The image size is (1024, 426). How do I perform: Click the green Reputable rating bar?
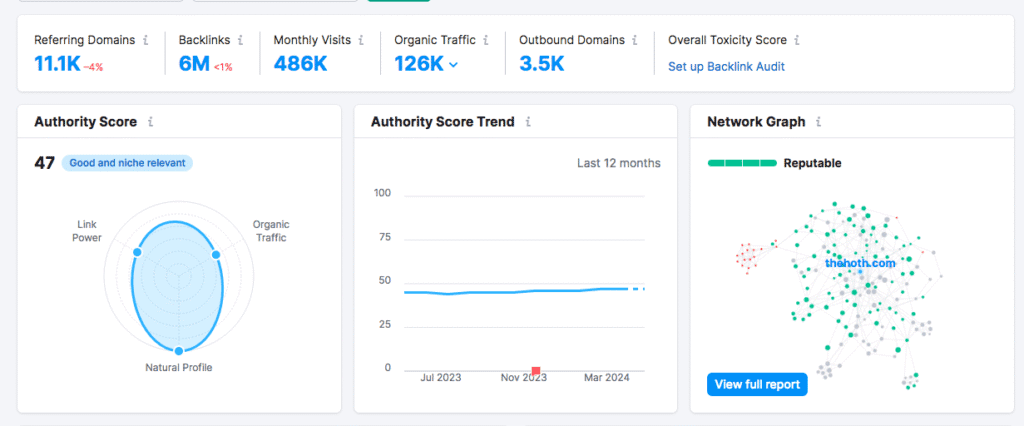coord(742,163)
